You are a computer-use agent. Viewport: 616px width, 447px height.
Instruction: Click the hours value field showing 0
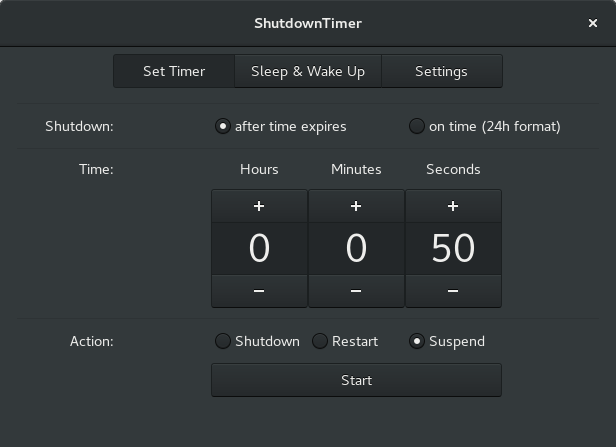[x=259, y=248]
